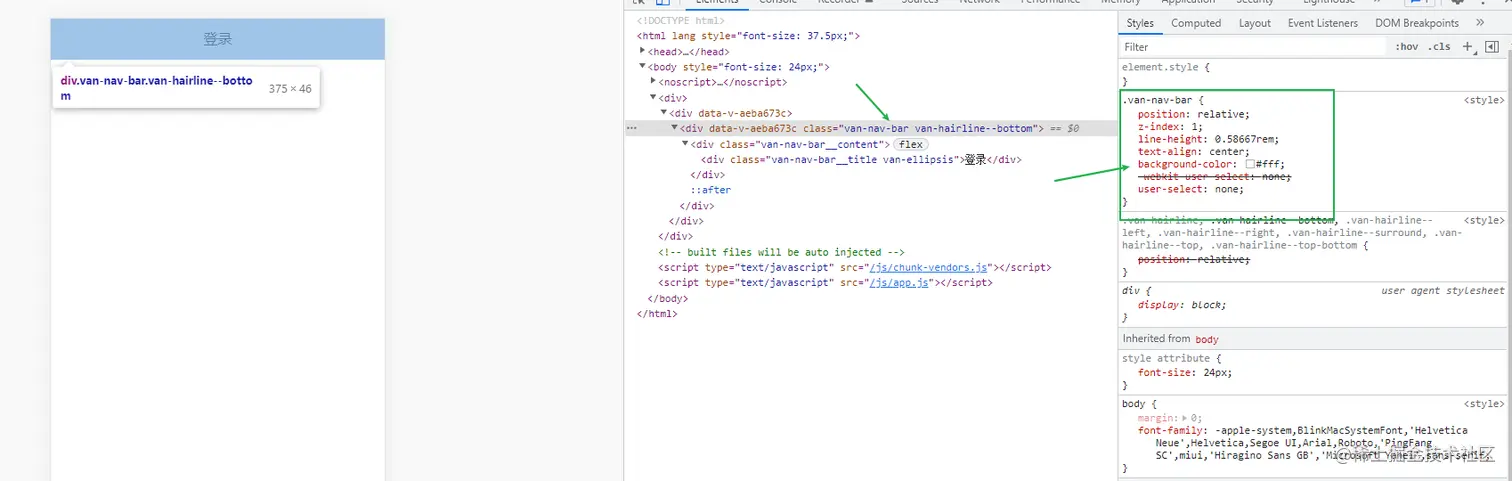1512x481 pixels.
Task: Open the Layout tab
Action: [1255, 23]
